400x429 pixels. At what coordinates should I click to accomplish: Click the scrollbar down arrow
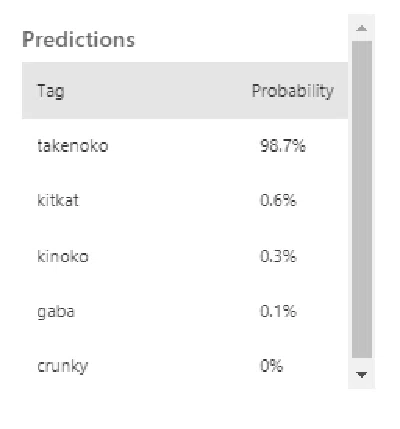pyautogui.click(x=362, y=375)
